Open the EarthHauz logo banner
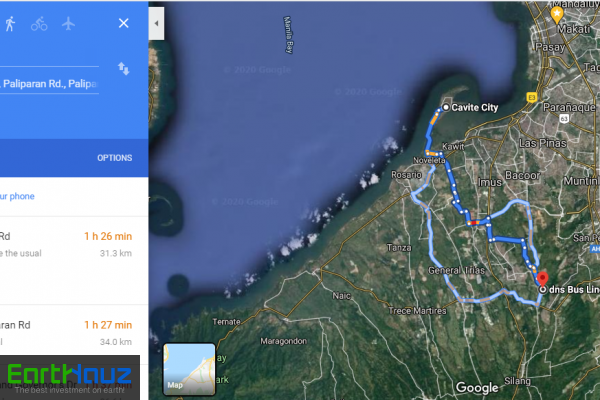Screen dimensions: 600x400 [70, 378]
